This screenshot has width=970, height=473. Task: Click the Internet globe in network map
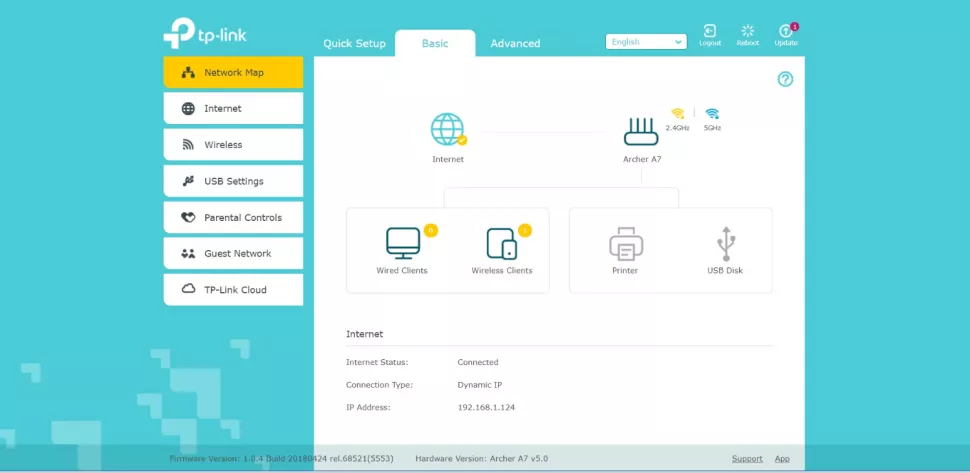[447, 129]
